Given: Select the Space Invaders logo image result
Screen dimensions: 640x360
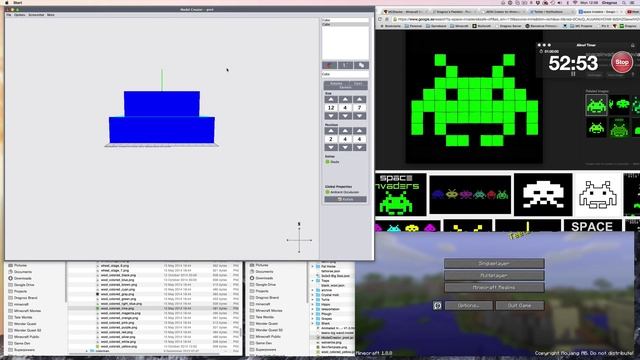Looking at the screenshot, I should pos(400,195).
